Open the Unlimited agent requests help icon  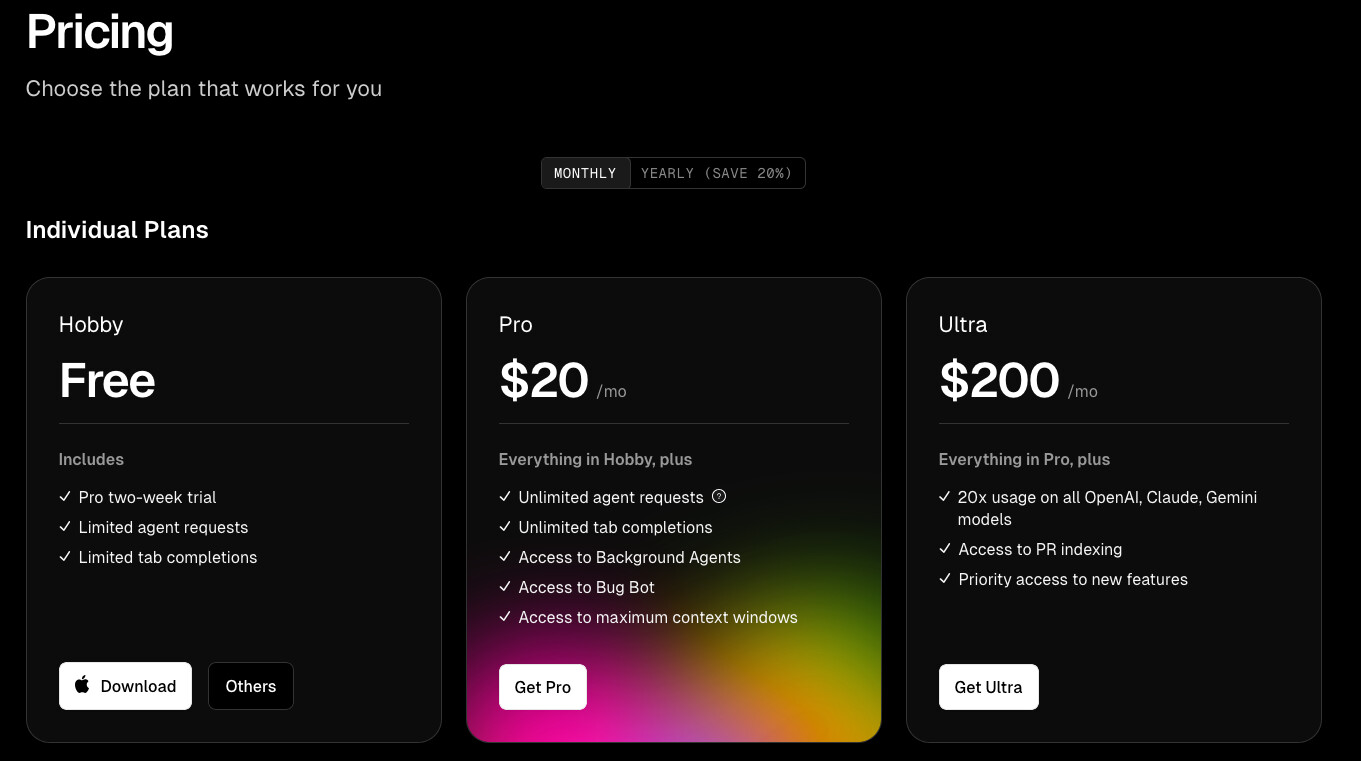(x=718, y=496)
